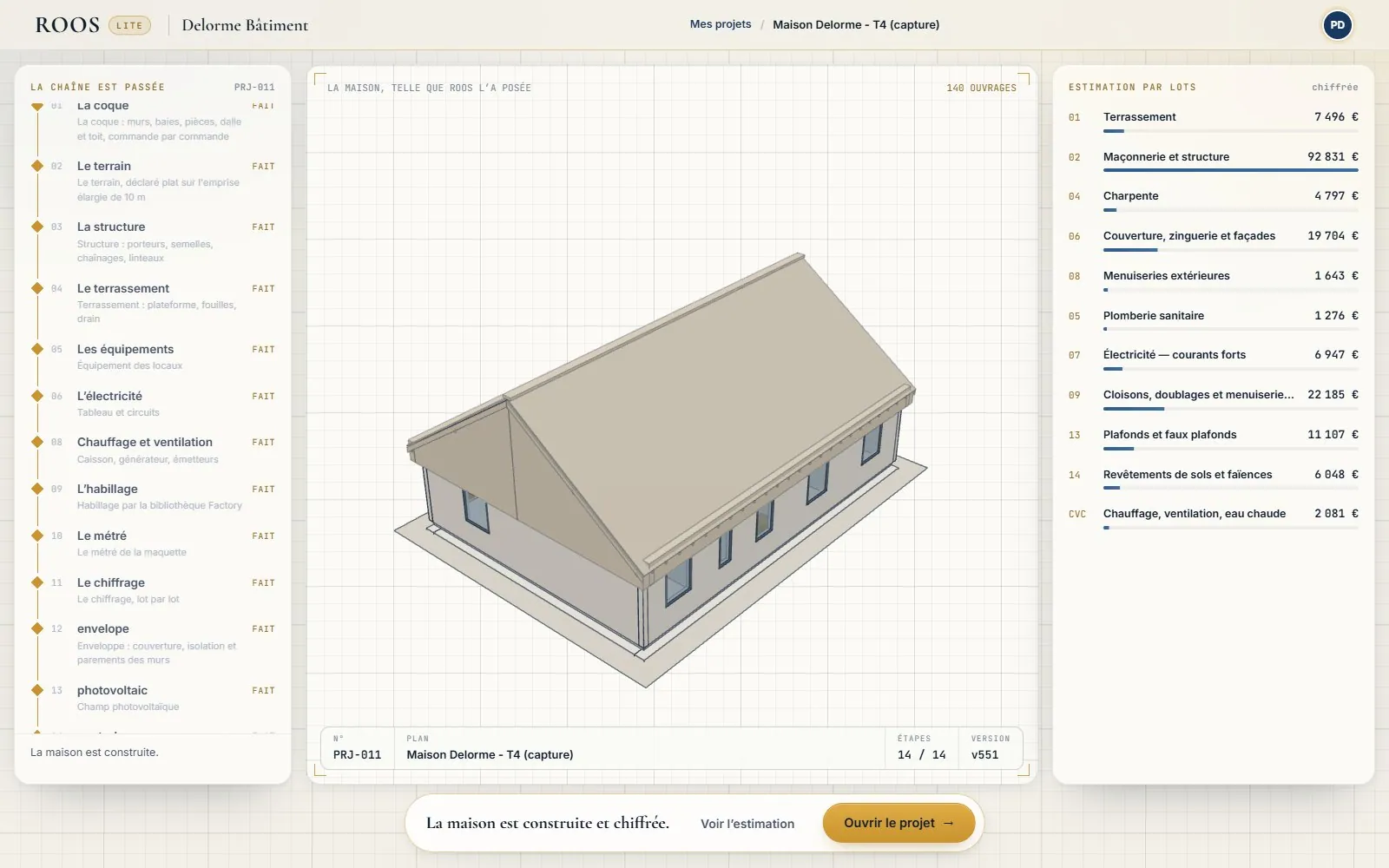Open Menuiseries extérieures lot
Image resolution: width=1389 pixels, height=868 pixels.
(x=1213, y=280)
